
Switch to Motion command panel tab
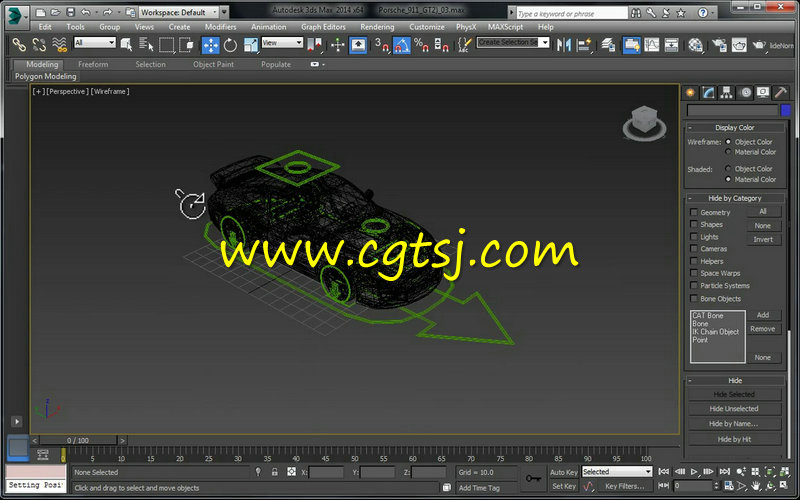746,92
